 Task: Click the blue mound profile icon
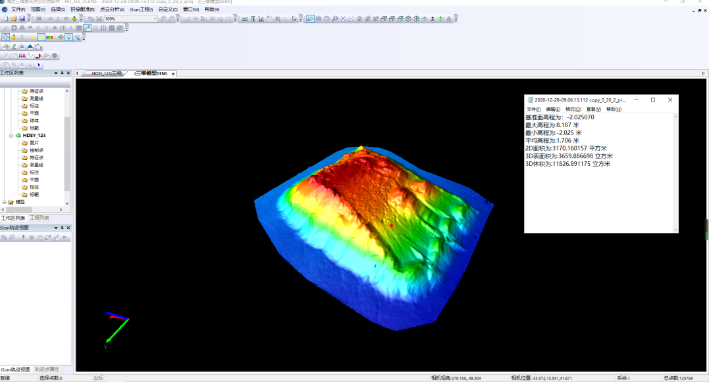[x=30, y=47]
